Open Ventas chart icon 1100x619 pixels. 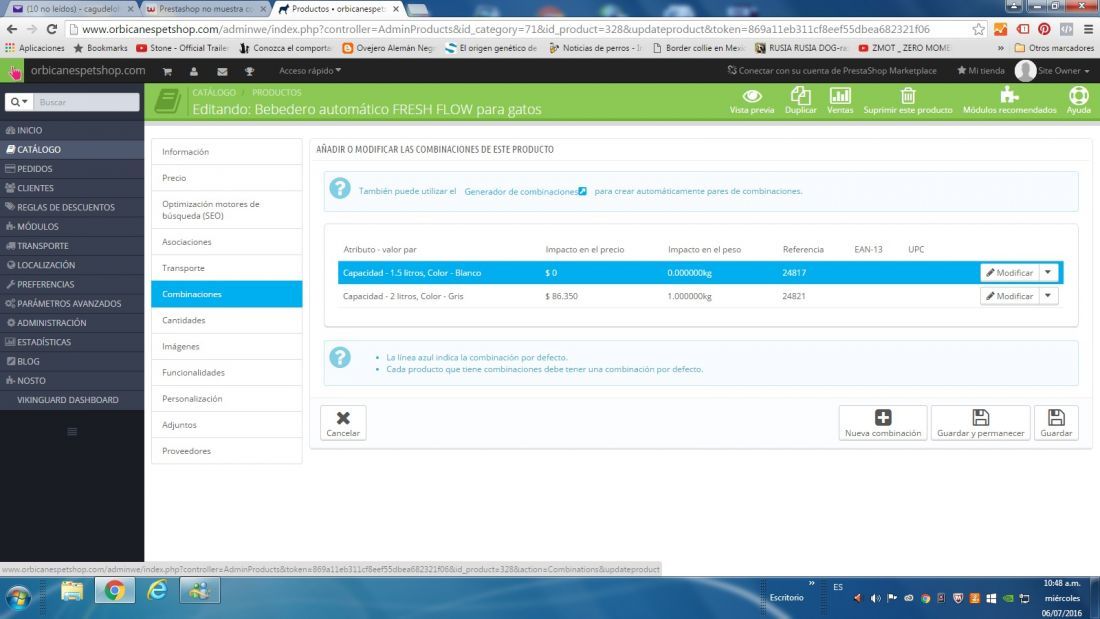click(840, 100)
